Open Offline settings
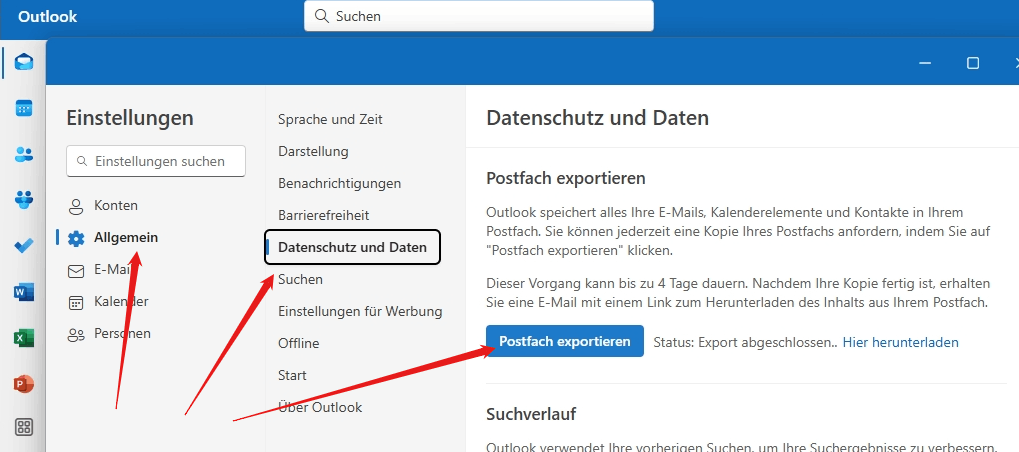Screen dimensions: 1019x452 point(298,343)
